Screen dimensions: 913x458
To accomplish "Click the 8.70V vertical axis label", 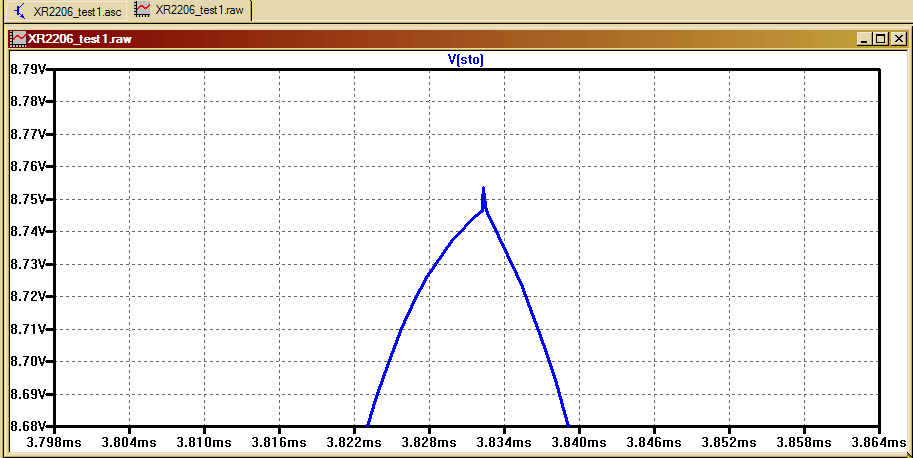I will pos(27,361).
